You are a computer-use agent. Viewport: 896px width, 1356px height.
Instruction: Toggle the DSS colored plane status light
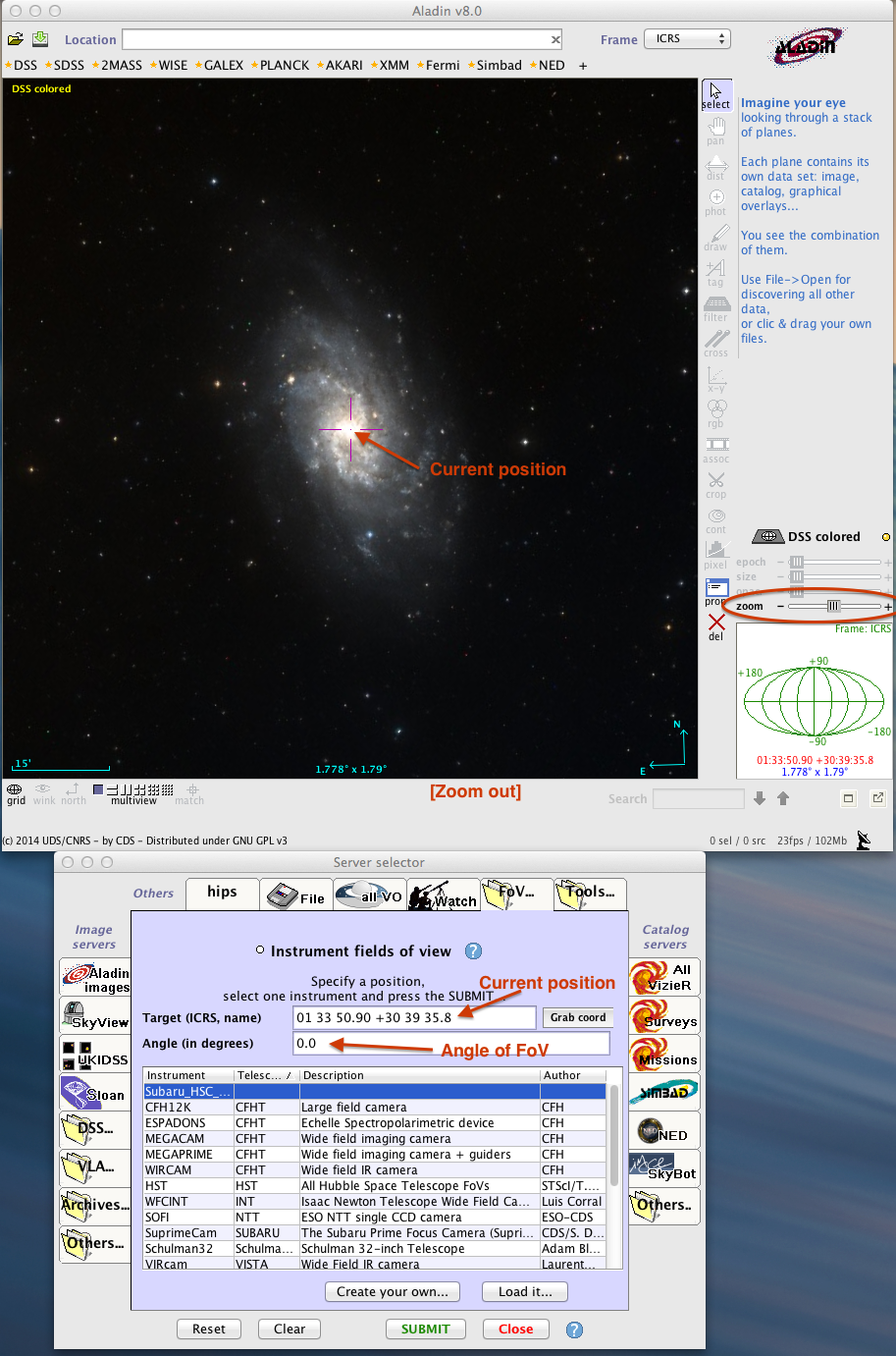(886, 537)
